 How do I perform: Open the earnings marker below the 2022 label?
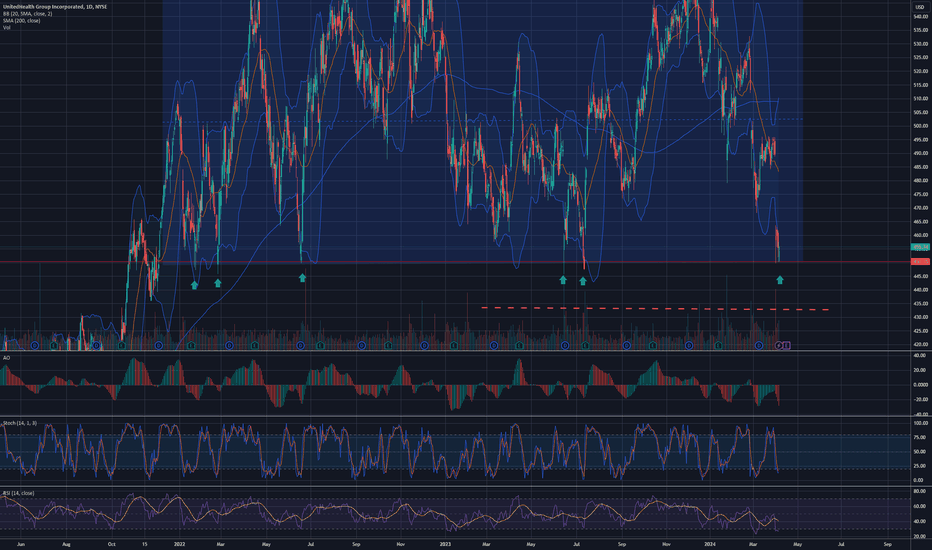tap(191, 345)
